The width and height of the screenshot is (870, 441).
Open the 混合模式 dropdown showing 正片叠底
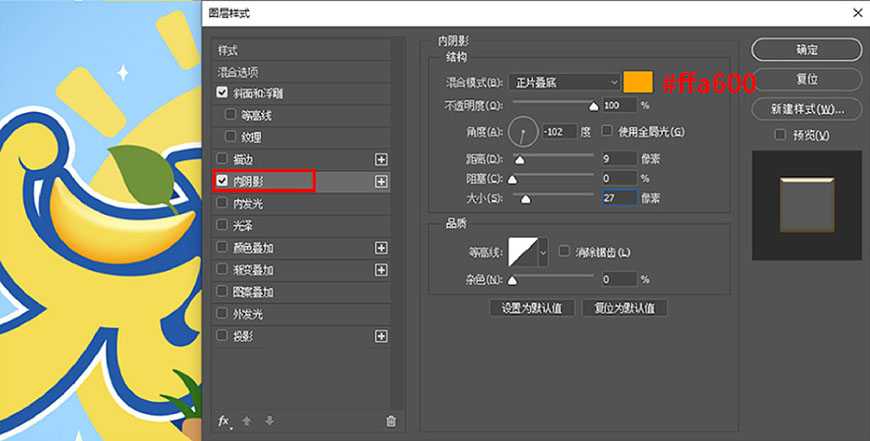click(x=563, y=82)
